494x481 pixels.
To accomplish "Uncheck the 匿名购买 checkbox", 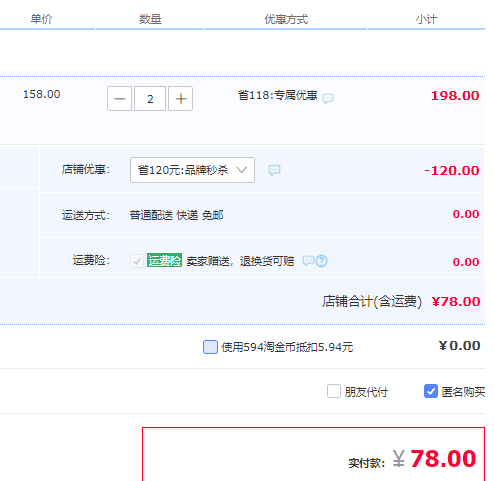I will (x=431, y=391).
